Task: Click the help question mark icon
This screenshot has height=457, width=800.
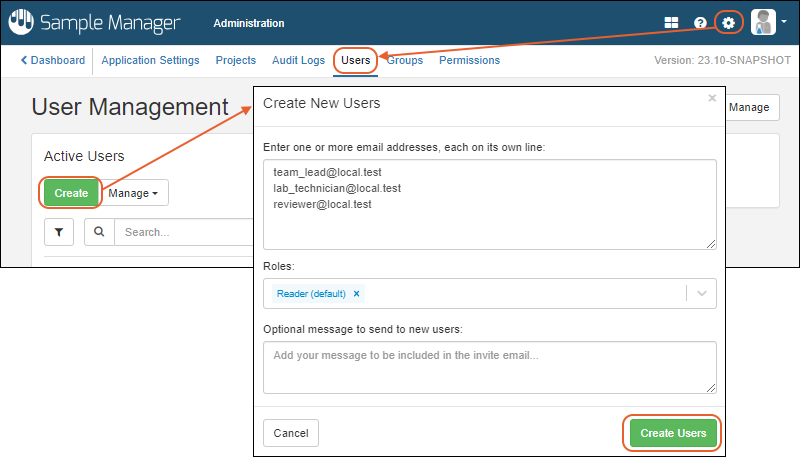Action: 700,23
